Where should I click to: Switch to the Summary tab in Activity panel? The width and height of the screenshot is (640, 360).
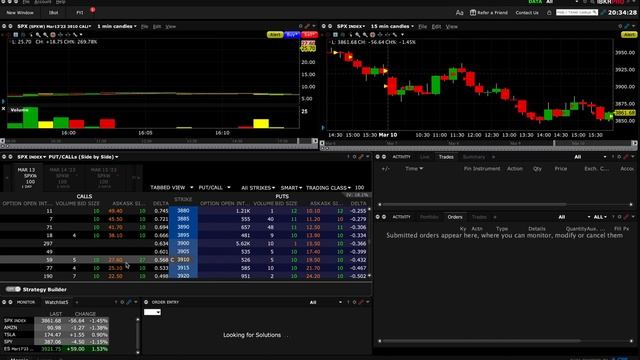[474, 157]
